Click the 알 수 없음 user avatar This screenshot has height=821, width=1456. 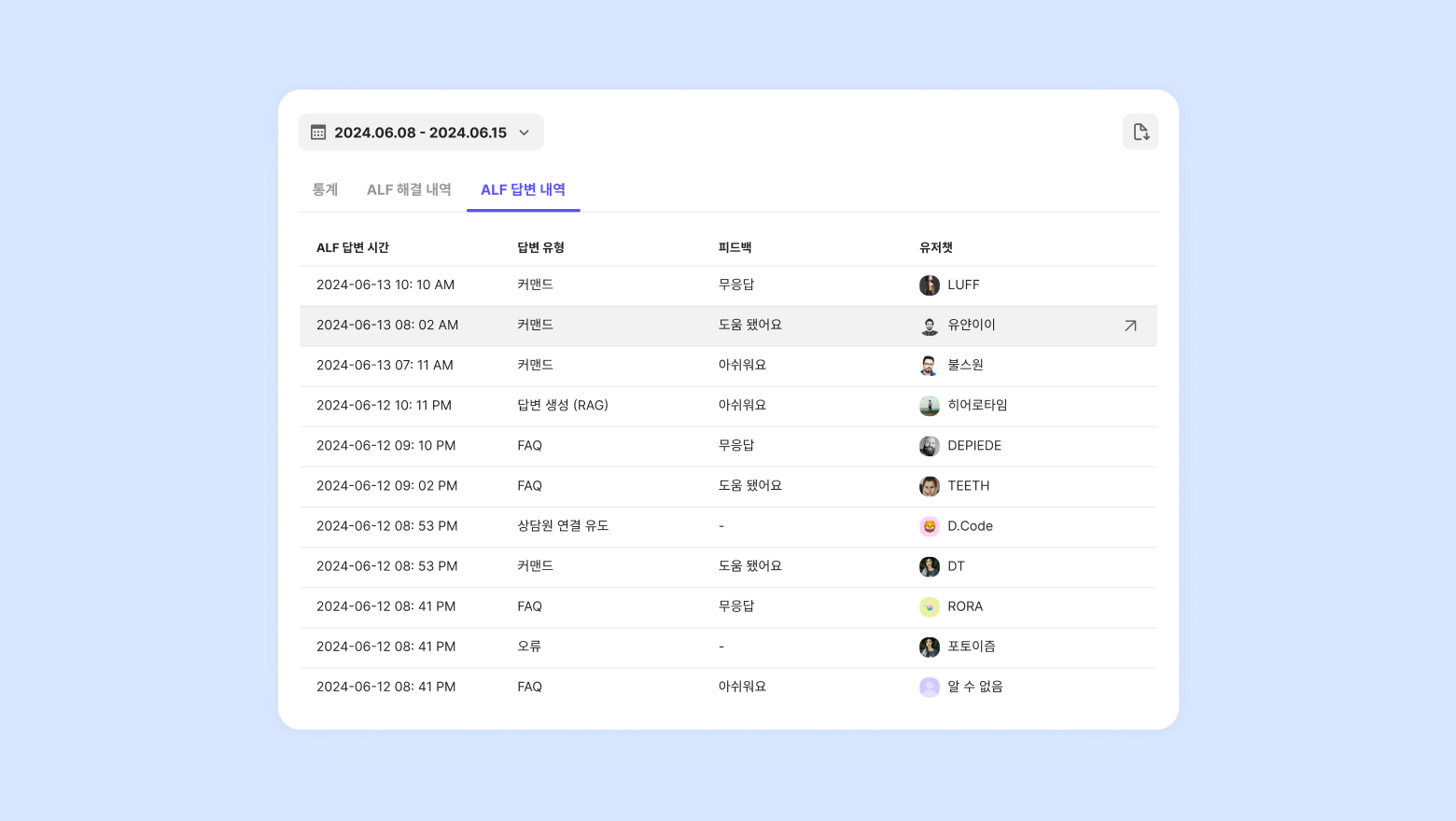coord(929,688)
